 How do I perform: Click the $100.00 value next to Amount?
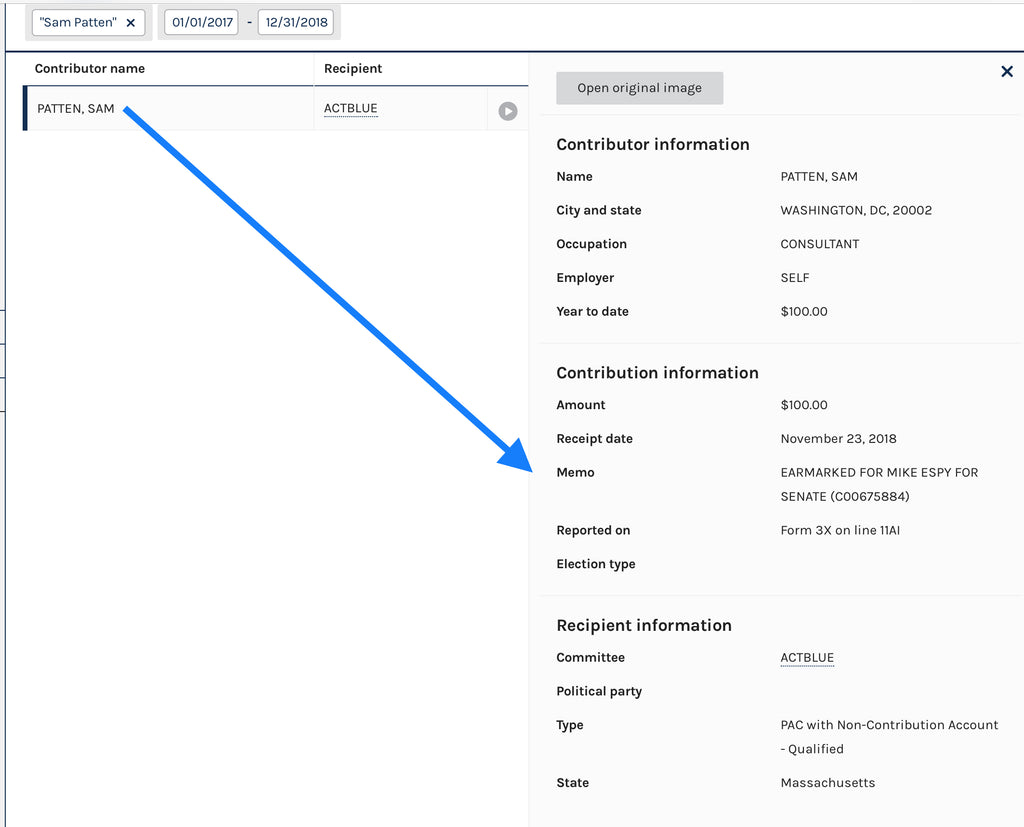pos(804,405)
